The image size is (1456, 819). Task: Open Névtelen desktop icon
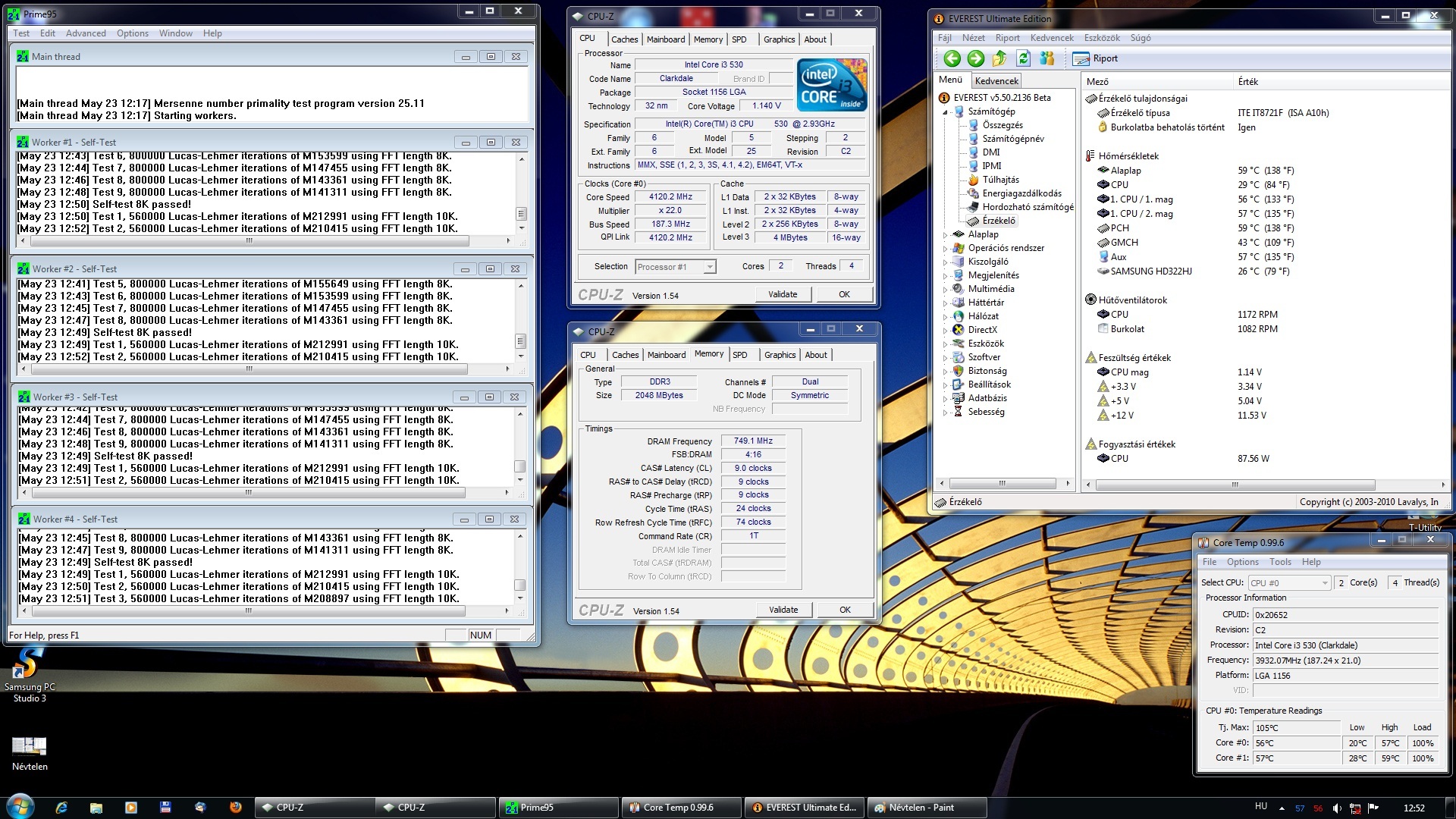pyautogui.click(x=29, y=753)
